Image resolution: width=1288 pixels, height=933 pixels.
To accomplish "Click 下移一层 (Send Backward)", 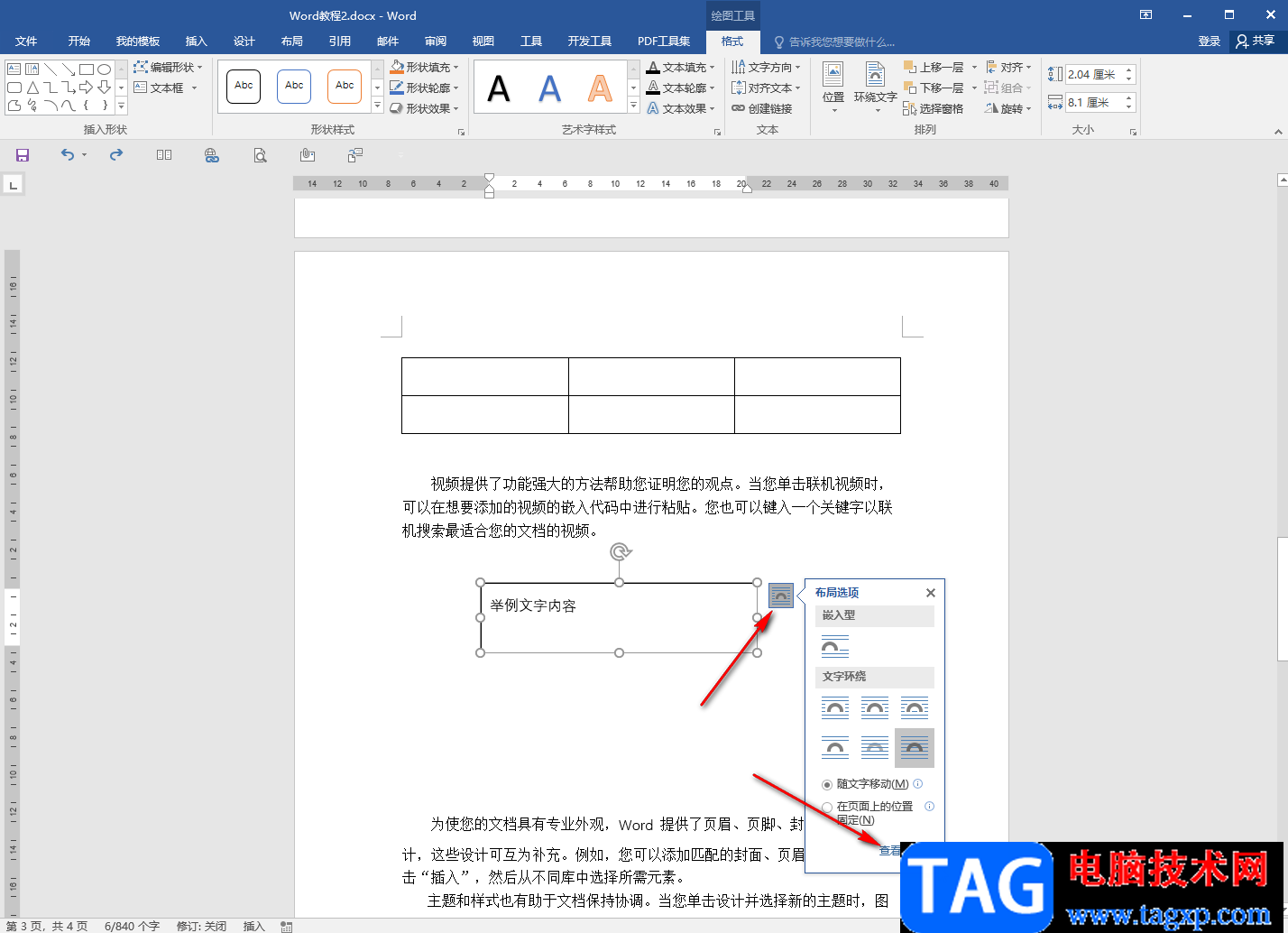I will (x=934, y=88).
